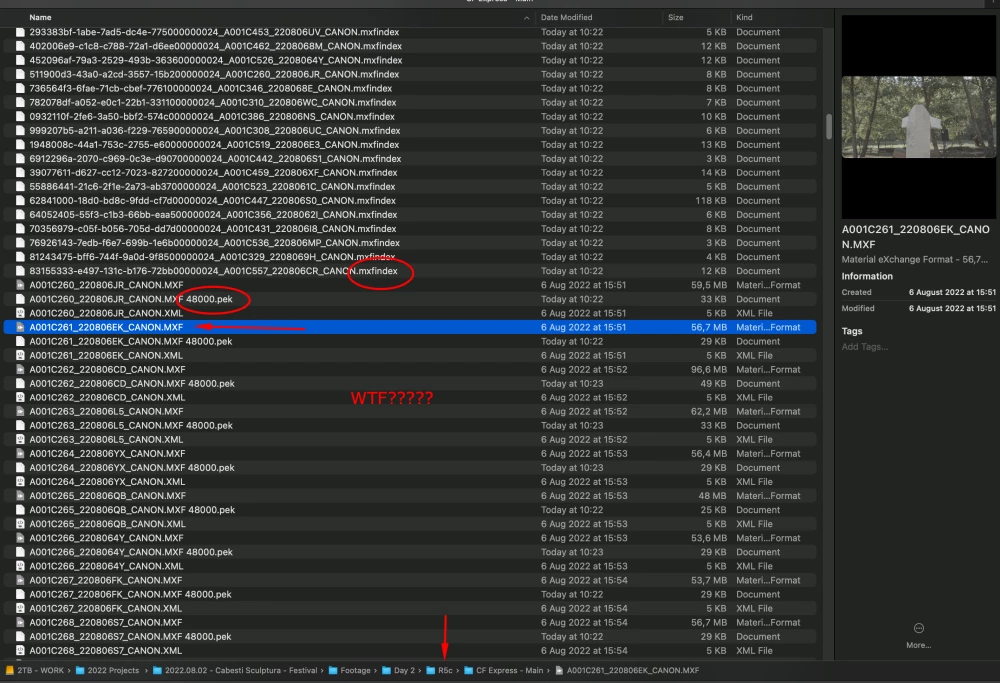1000x683 pixels.
Task: Select A001C268_220806S7_CANON.MXF file name
Action: (105, 622)
